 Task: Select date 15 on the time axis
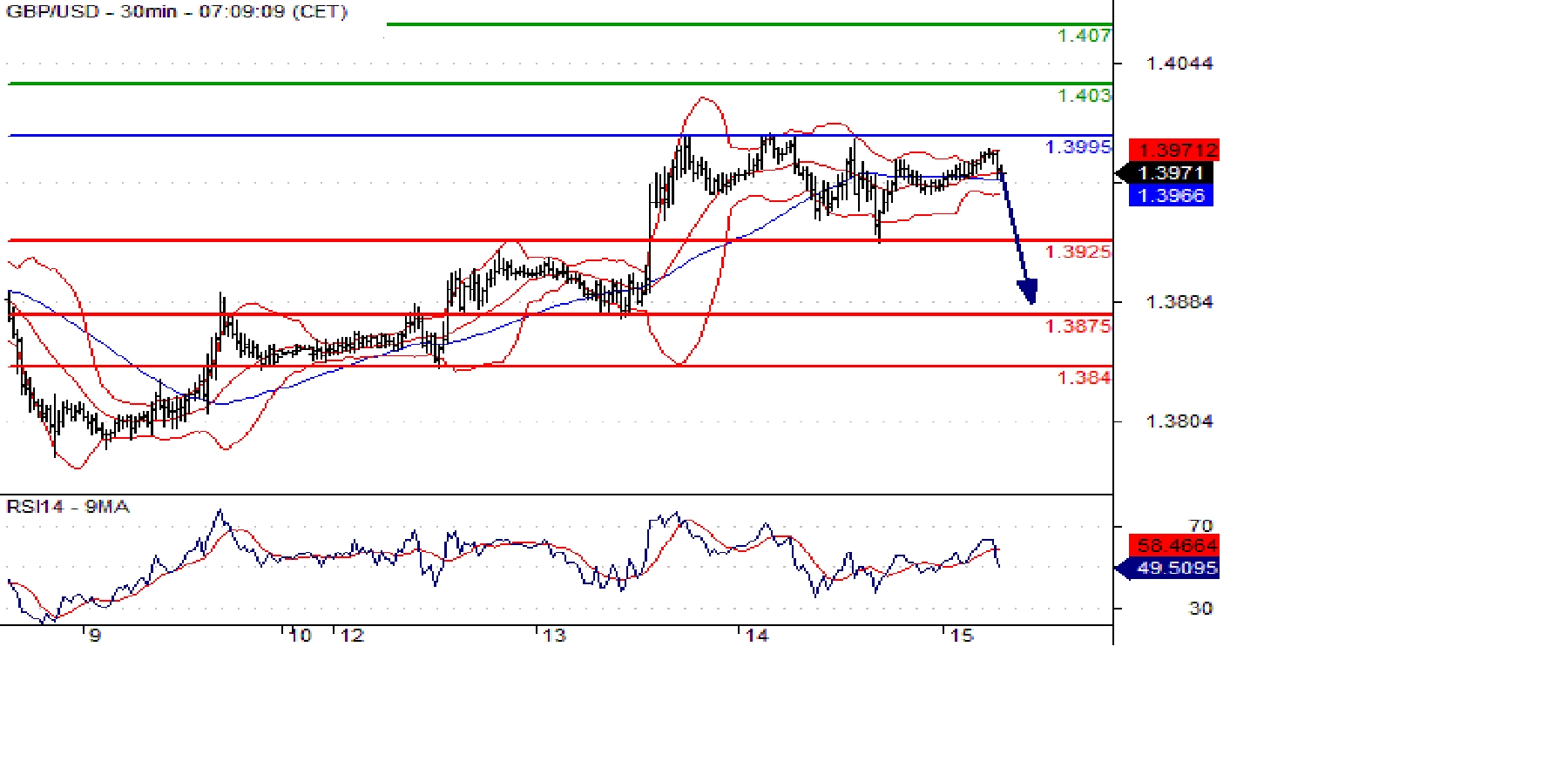(962, 636)
